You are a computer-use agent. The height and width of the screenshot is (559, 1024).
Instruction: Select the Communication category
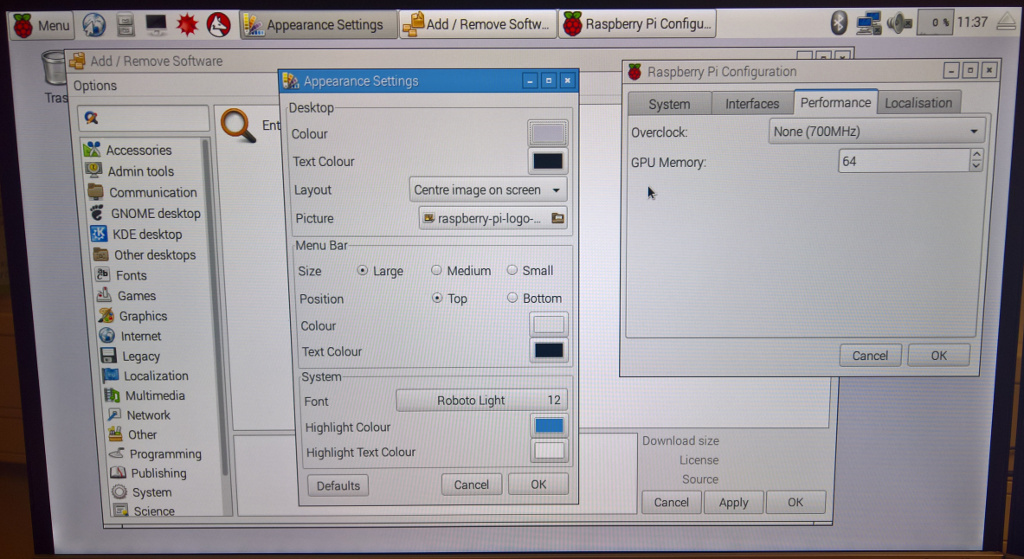[x=142, y=192]
